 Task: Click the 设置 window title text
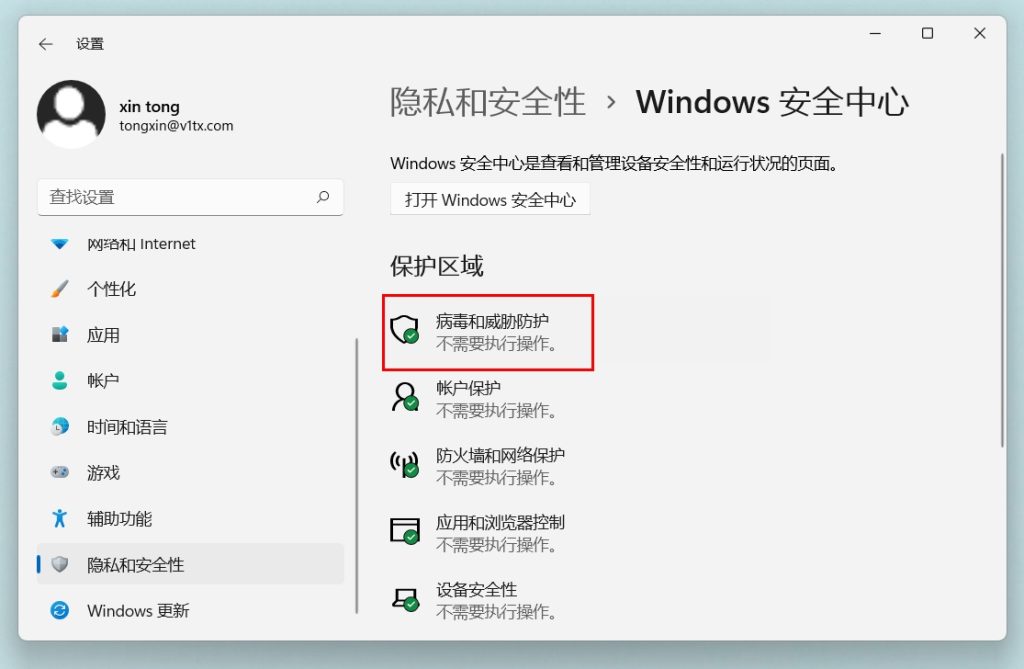[x=90, y=44]
